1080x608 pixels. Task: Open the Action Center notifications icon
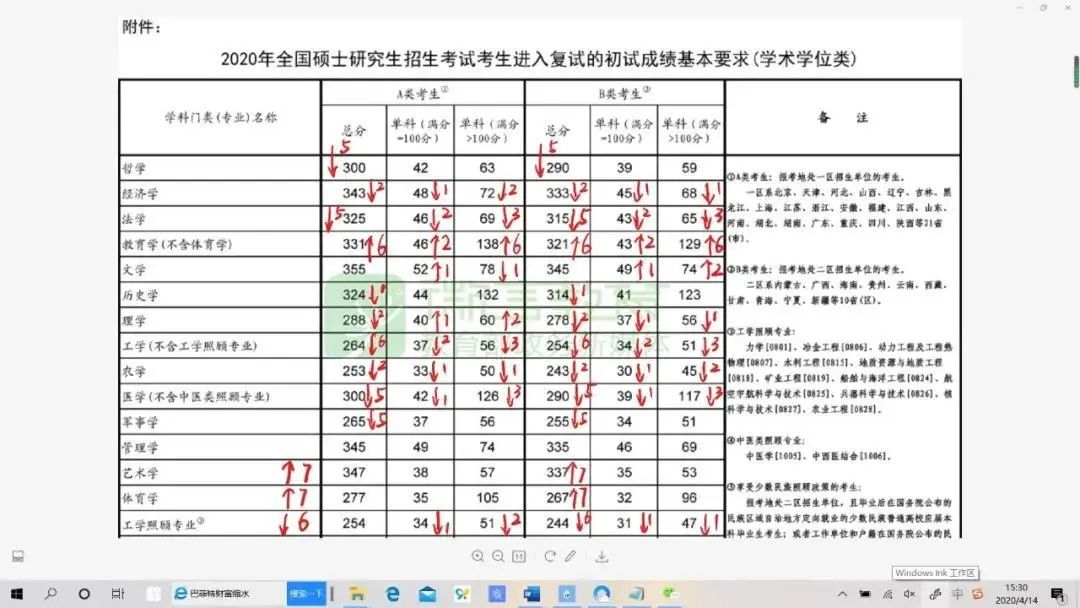click(x=1058, y=594)
